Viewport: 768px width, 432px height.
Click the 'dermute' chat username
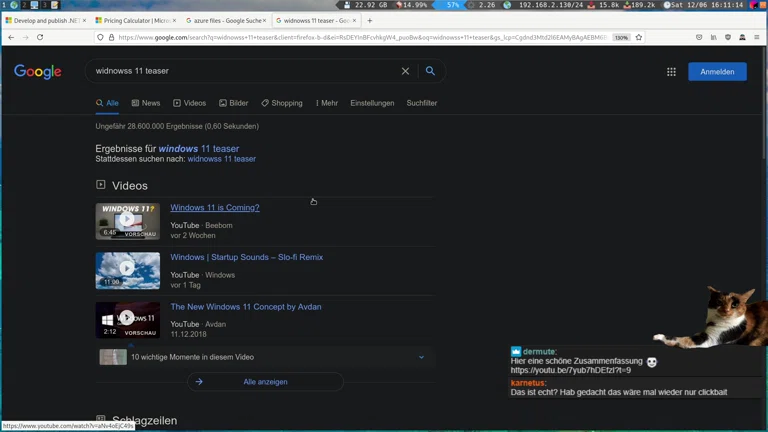pyautogui.click(x=539, y=351)
